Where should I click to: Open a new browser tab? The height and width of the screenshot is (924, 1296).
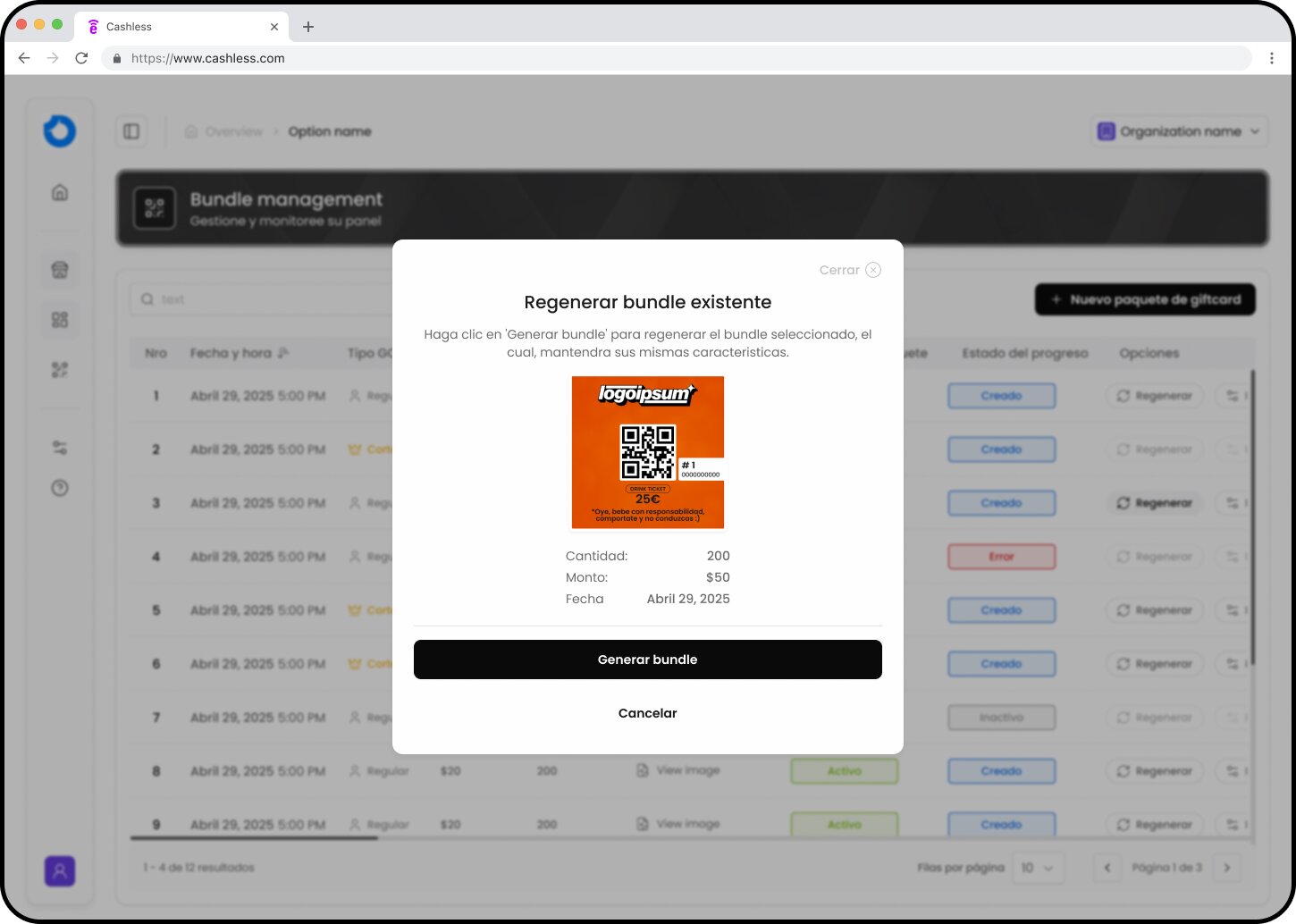[308, 27]
